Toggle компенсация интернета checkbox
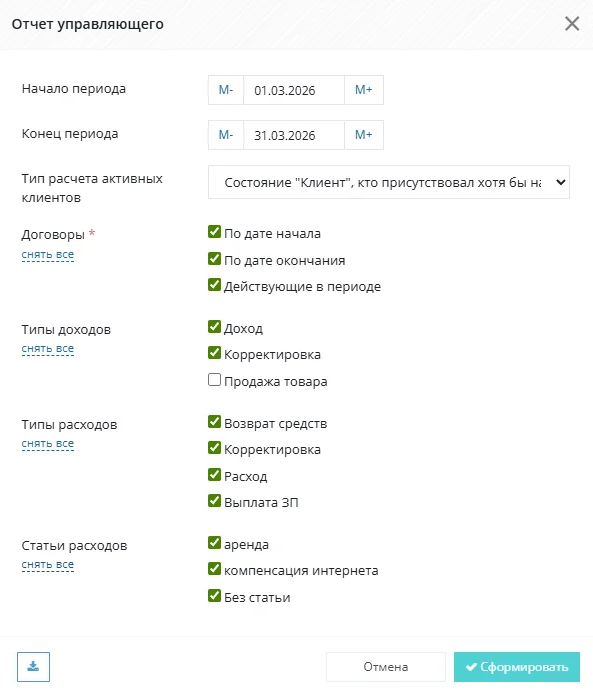Screen dimensions: 593x695 [x=215, y=569]
